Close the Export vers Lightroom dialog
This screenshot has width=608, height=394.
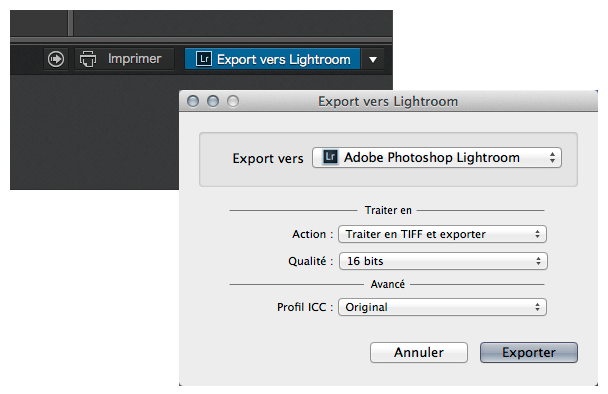[x=193, y=101]
